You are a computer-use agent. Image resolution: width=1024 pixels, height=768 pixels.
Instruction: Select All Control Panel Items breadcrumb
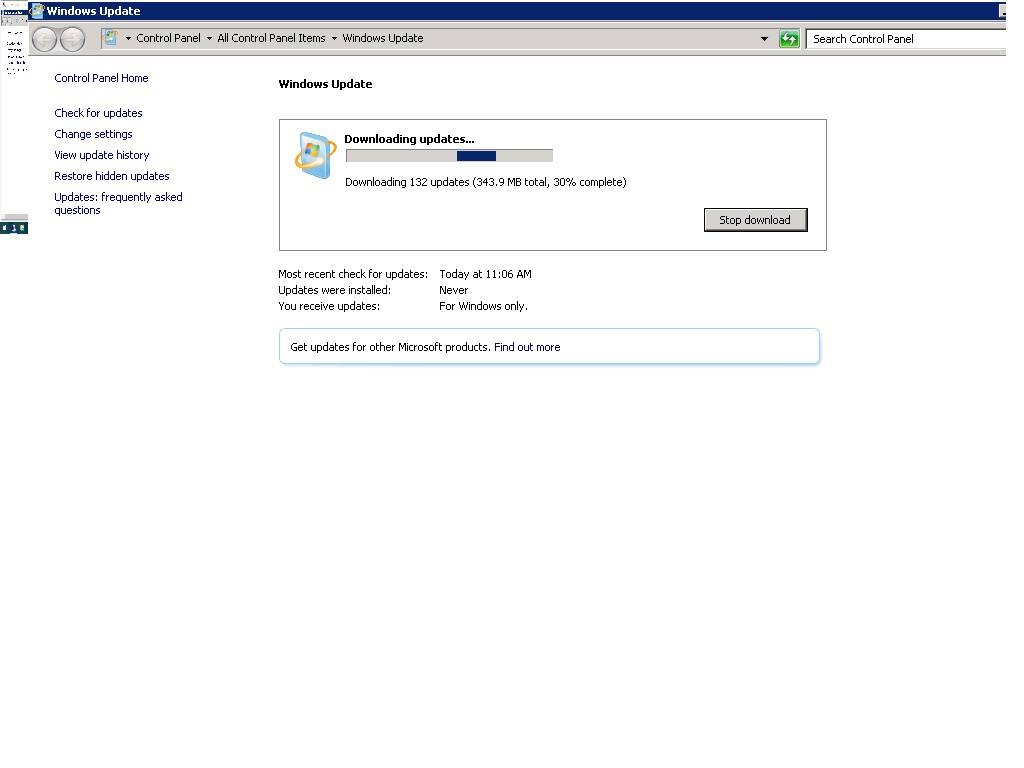(271, 38)
